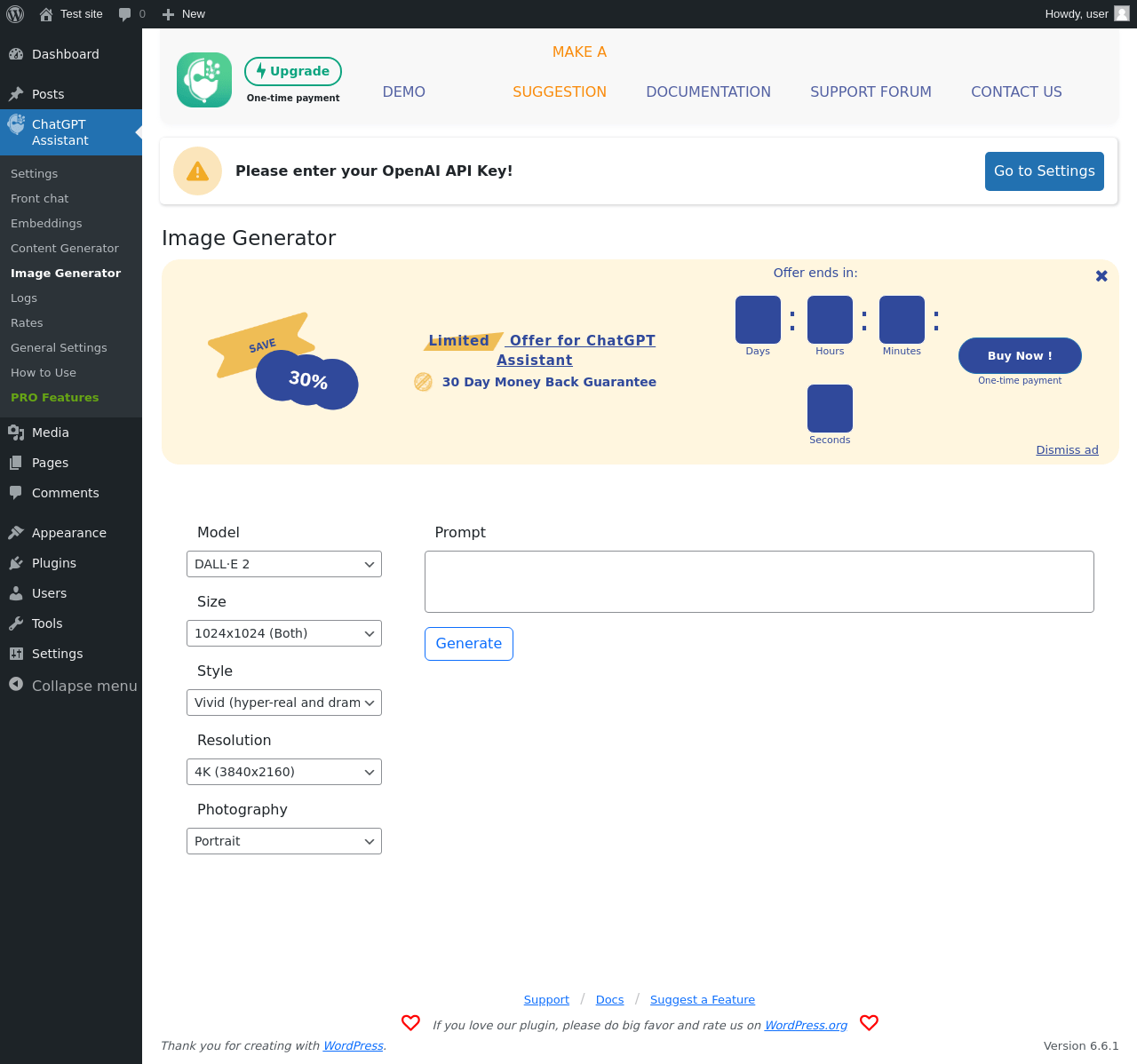The width and height of the screenshot is (1137, 1064).
Task: Click the Dismiss ad link
Action: click(x=1067, y=450)
